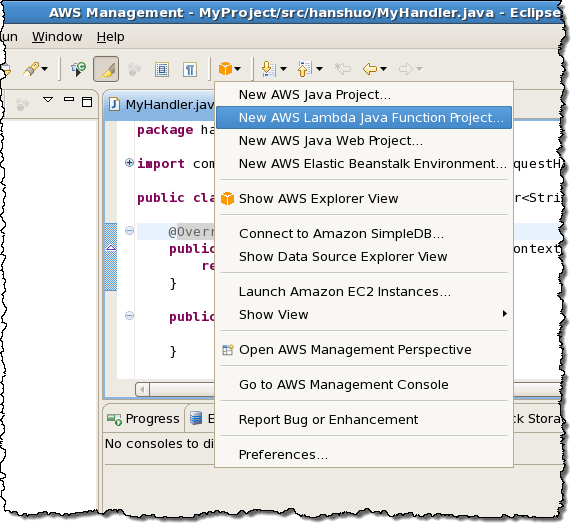Open the left panel view menu triangle
The image size is (576, 528).
[x=48, y=100]
